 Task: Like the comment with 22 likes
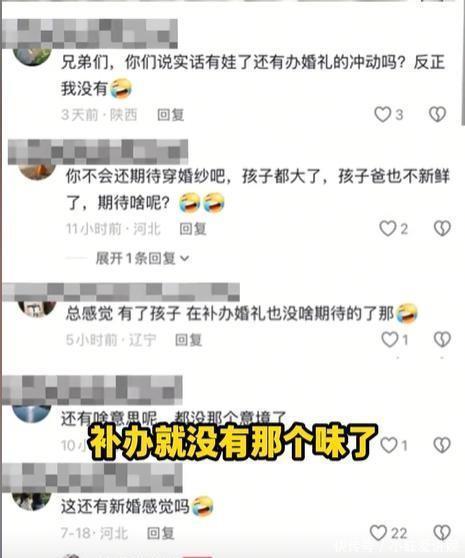pyautogui.click(x=378, y=533)
